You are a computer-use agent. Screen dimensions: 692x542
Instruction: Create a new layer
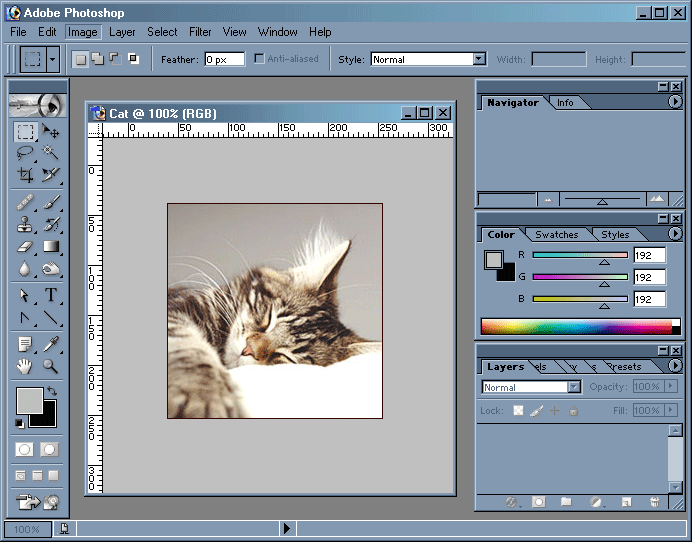pyautogui.click(x=626, y=502)
